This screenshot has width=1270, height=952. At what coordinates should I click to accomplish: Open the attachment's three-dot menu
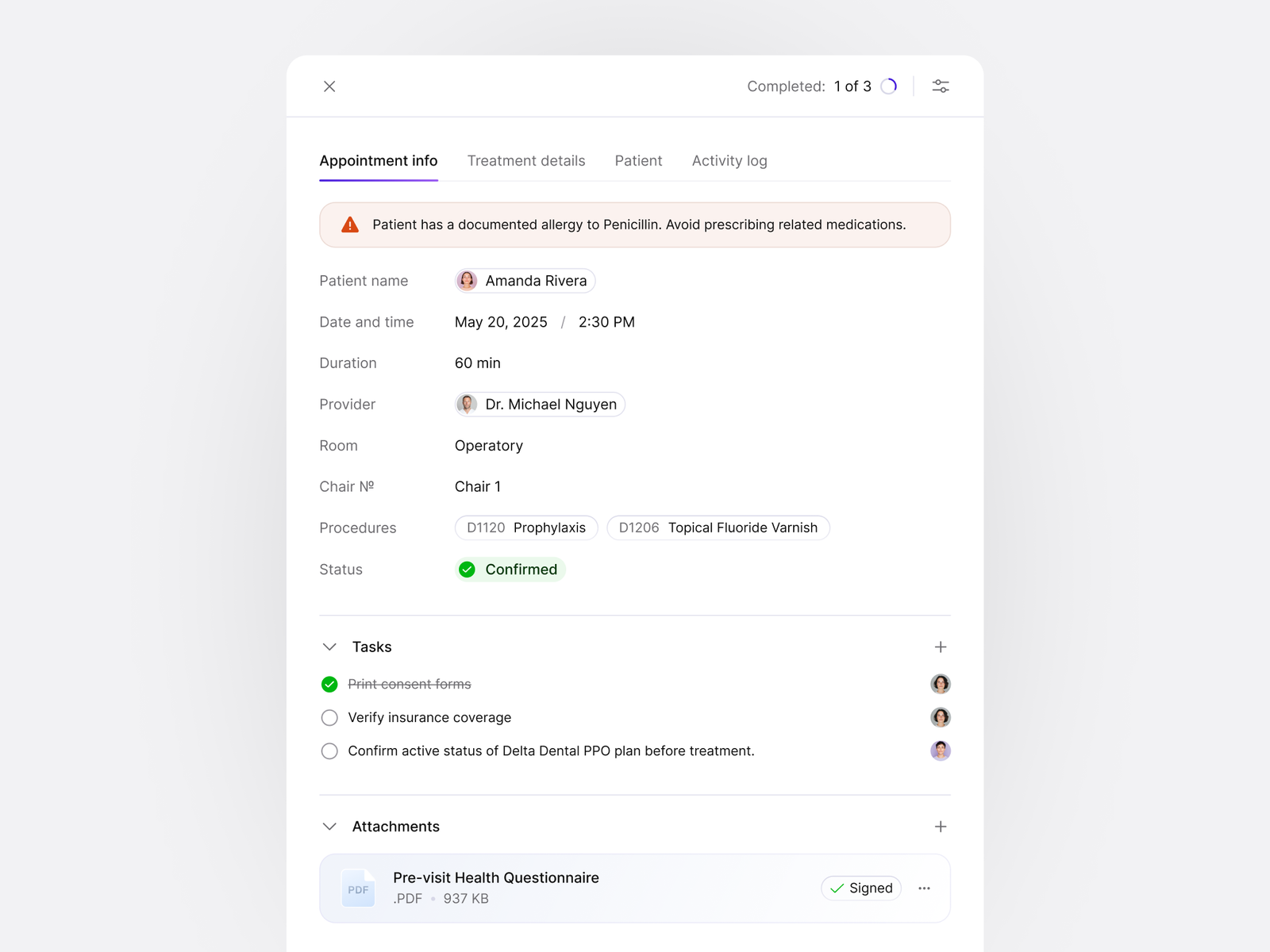[924, 888]
